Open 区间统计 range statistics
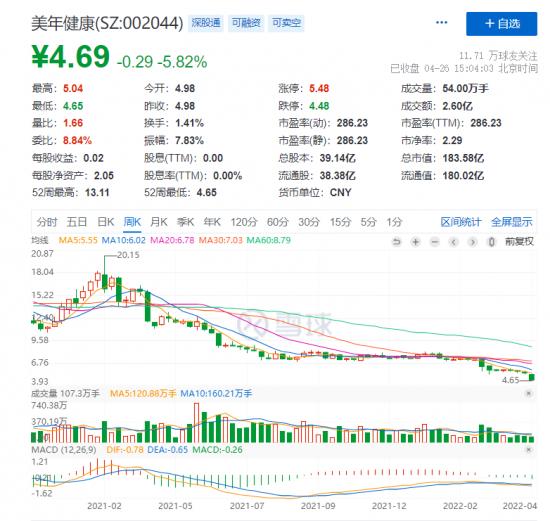 tap(461, 222)
